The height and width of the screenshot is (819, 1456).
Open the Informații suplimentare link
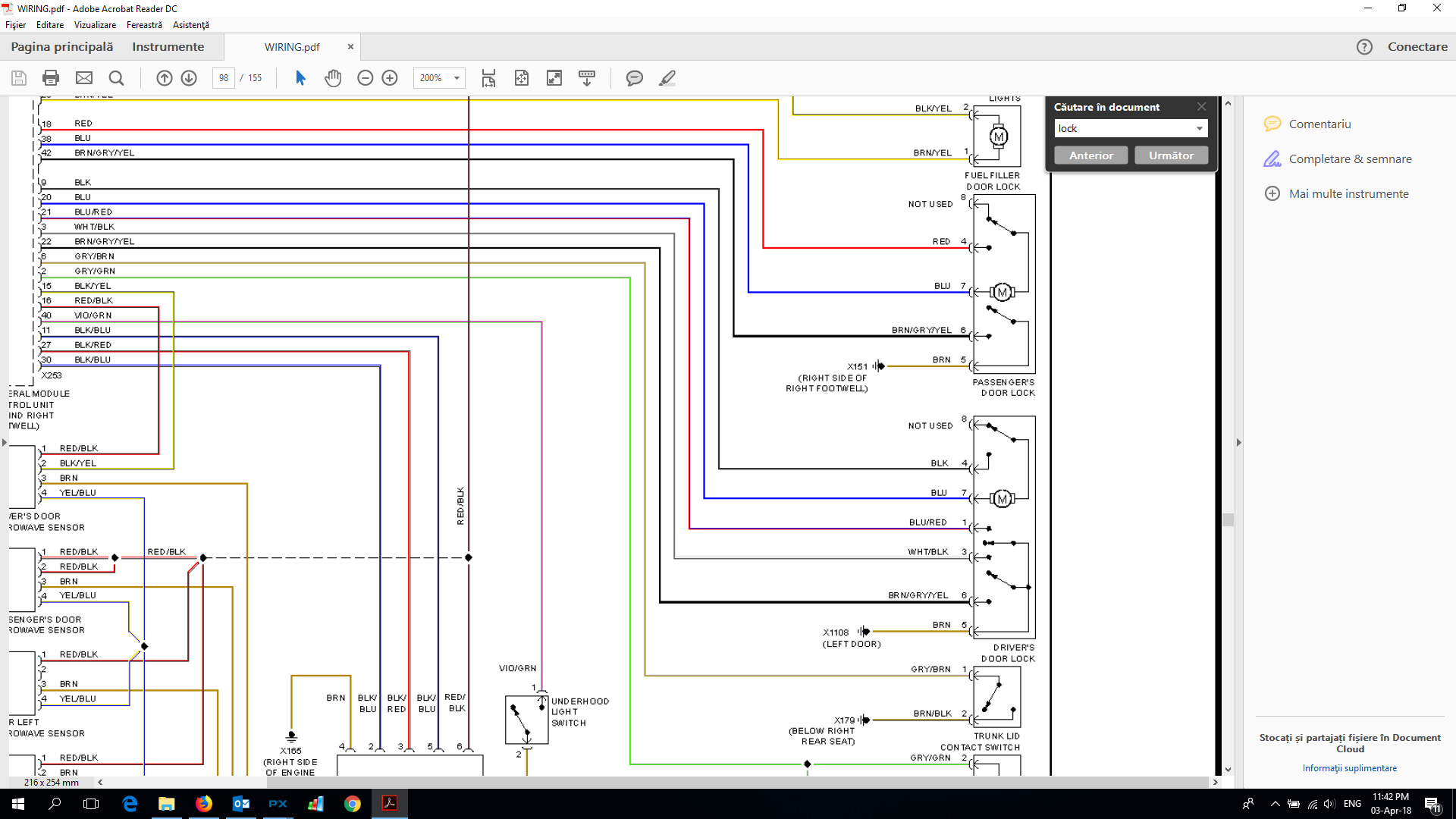1349,768
